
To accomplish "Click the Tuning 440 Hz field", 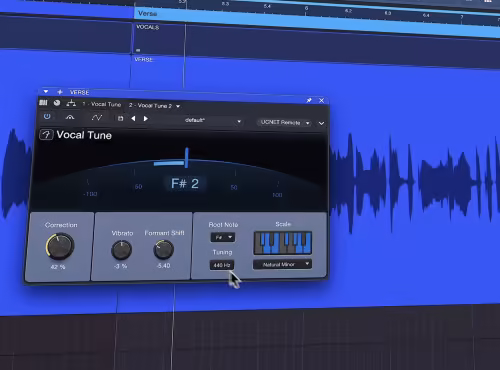I will [222, 265].
